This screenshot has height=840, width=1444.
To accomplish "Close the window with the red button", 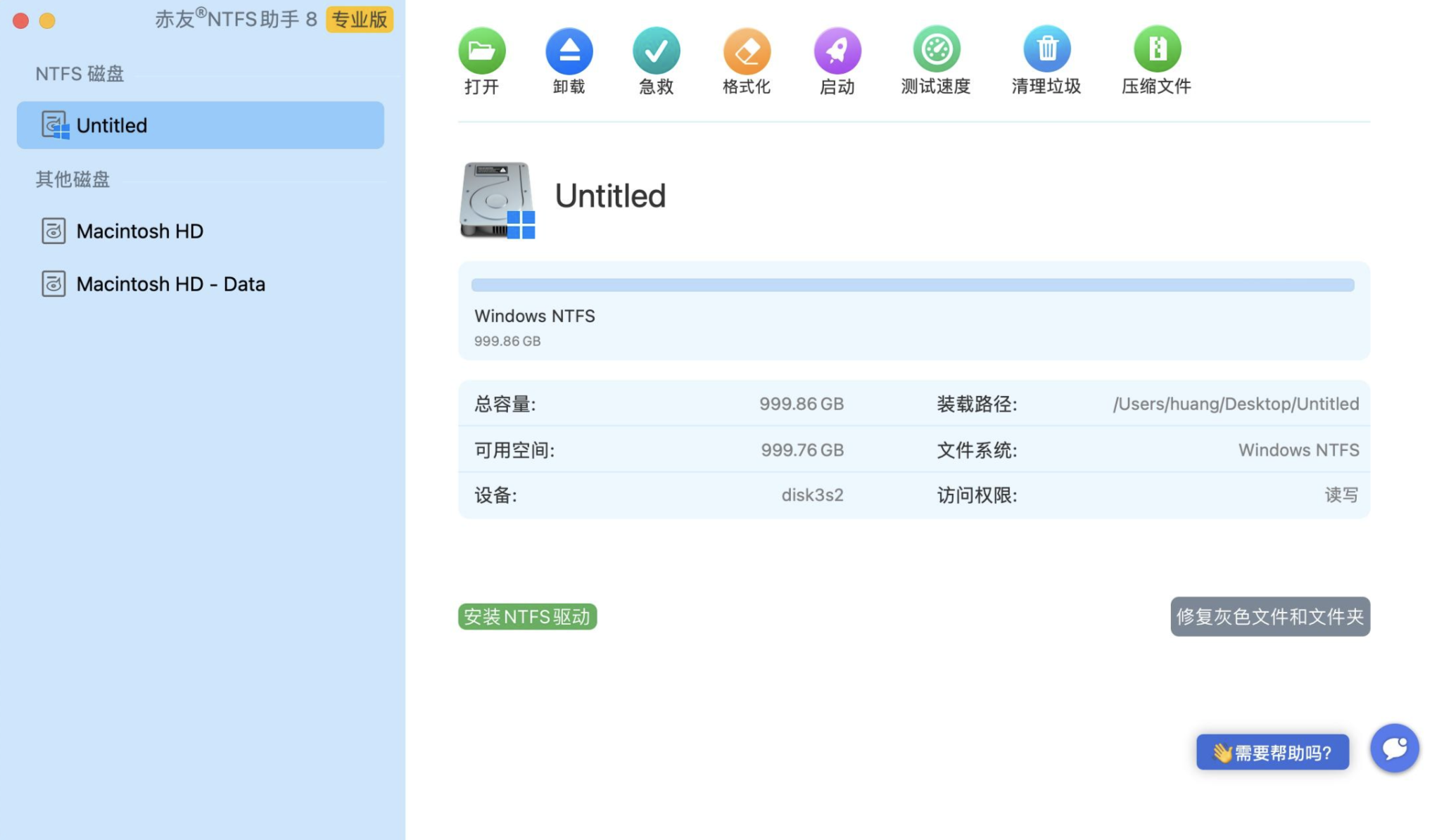I will coord(21,20).
